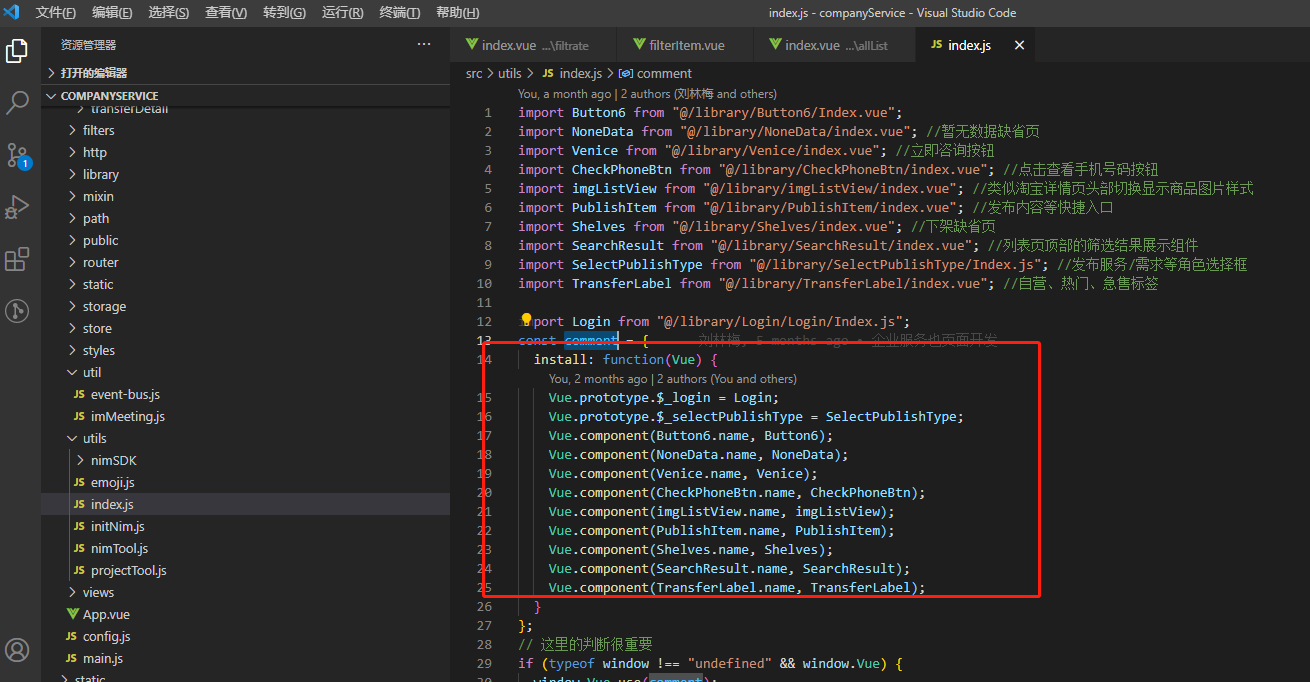Click the comment symbol breadcrumb

(x=656, y=73)
